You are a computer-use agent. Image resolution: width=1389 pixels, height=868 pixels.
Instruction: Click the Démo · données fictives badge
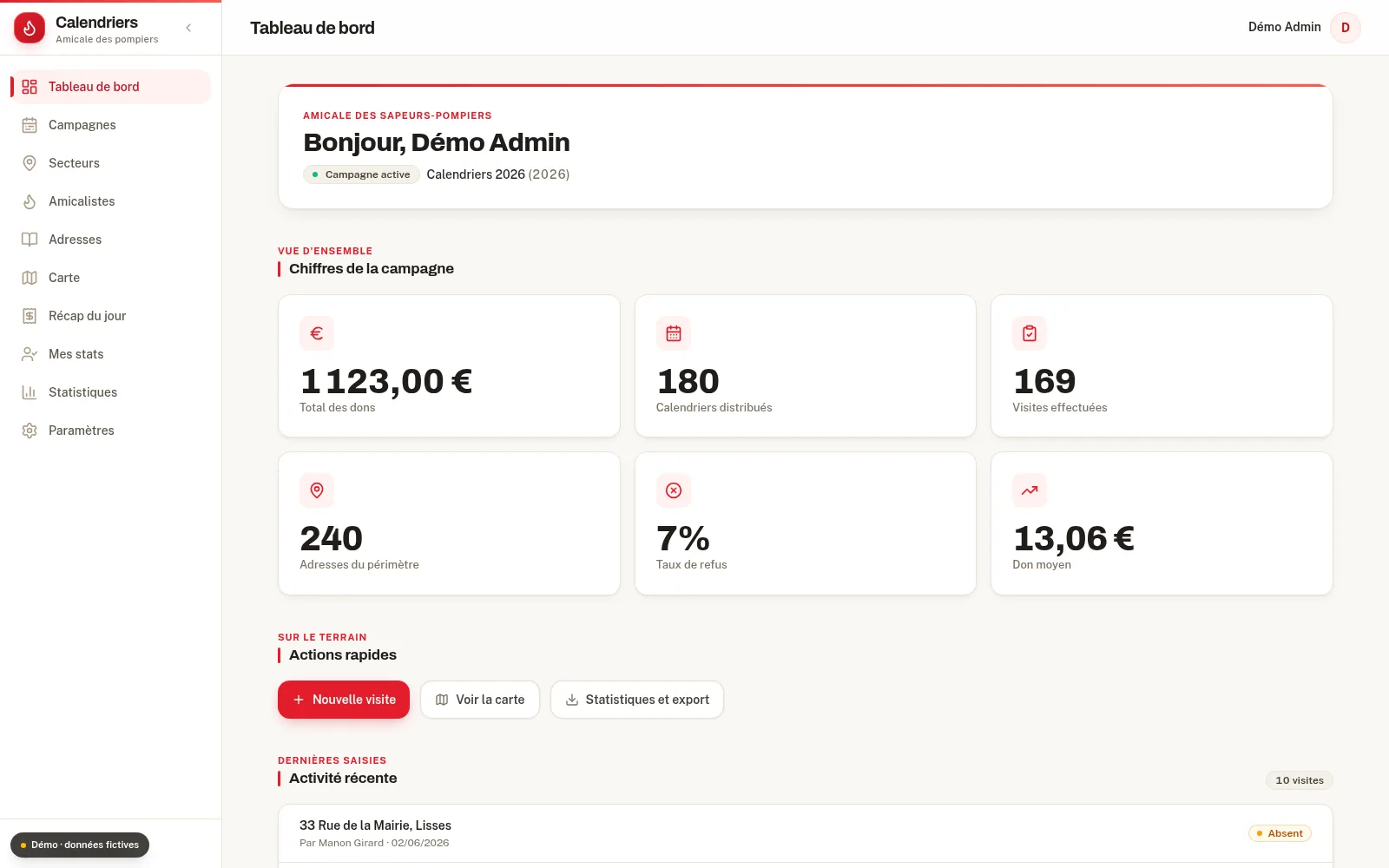point(80,845)
